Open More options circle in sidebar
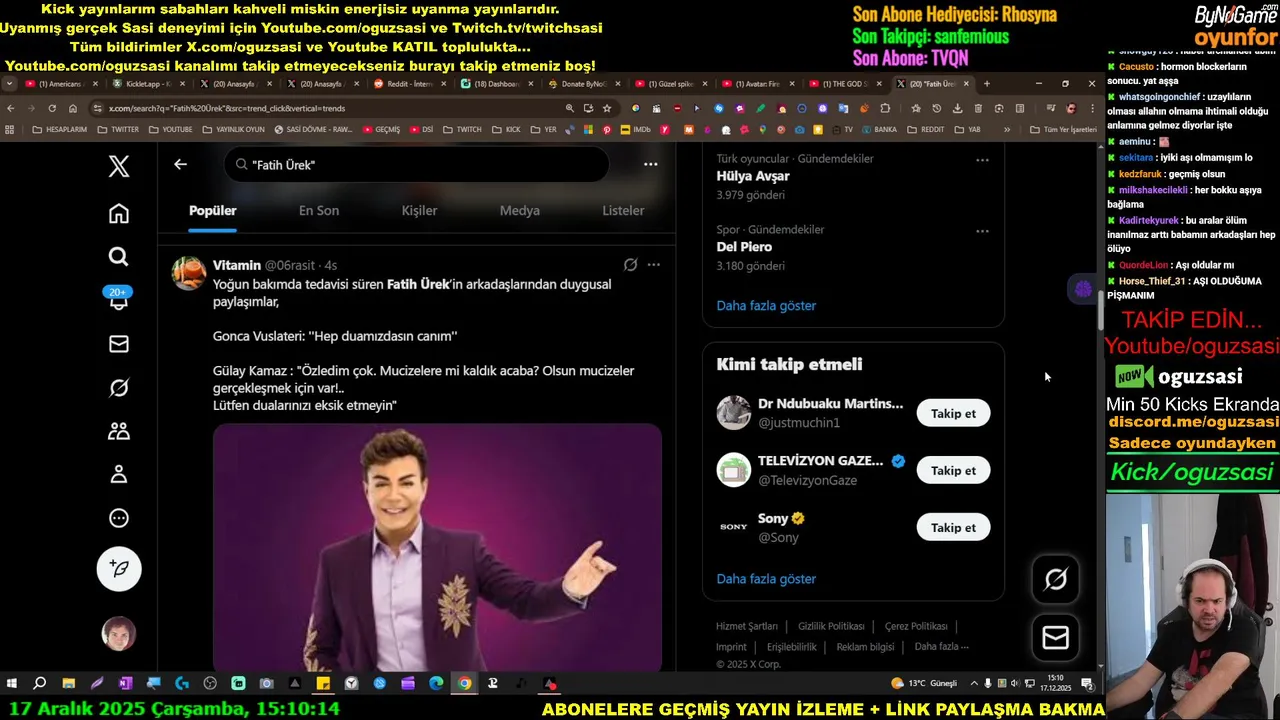The height and width of the screenshot is (720, 1280). coord(119,518)
